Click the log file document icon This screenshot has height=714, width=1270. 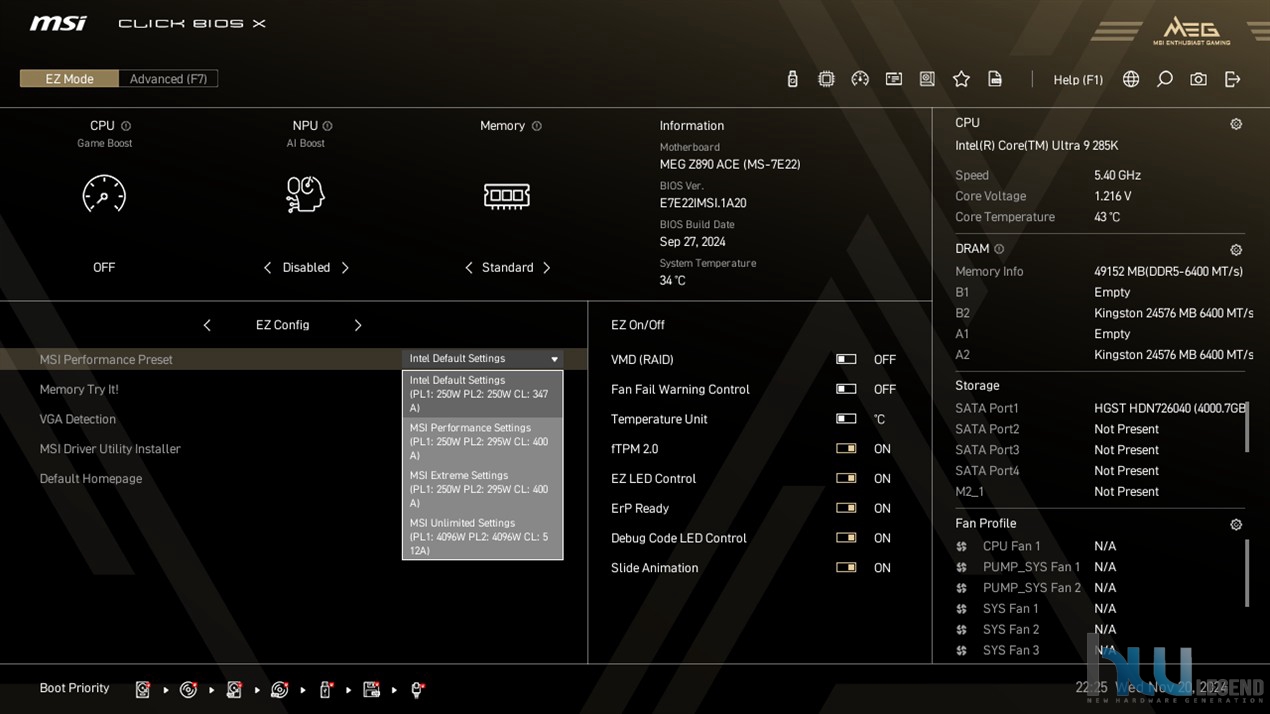click(995, 79)
